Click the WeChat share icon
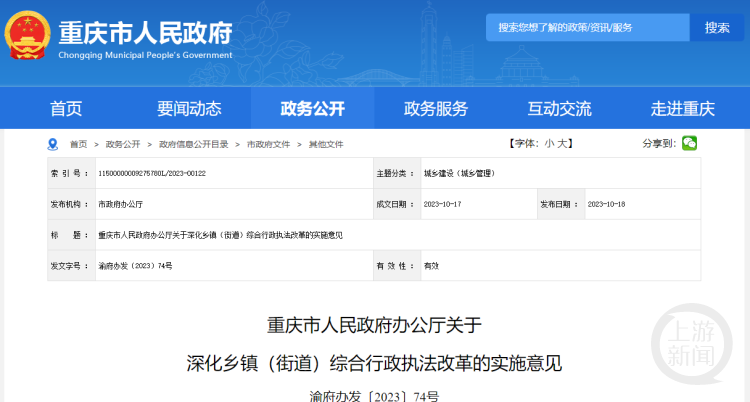Screen dimensions: 750x402 tap(690, 143)
